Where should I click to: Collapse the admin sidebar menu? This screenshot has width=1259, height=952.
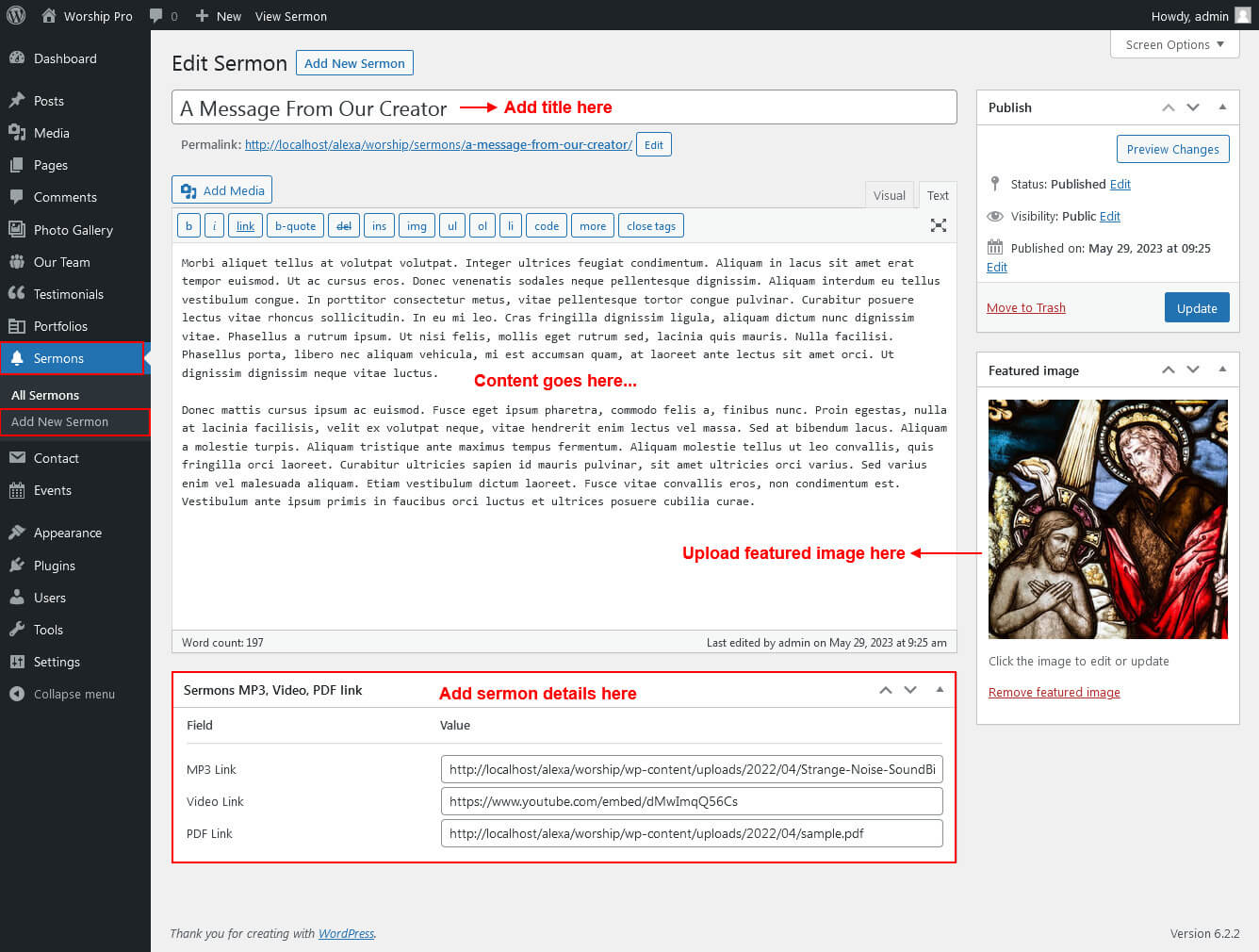coord(74,694)
